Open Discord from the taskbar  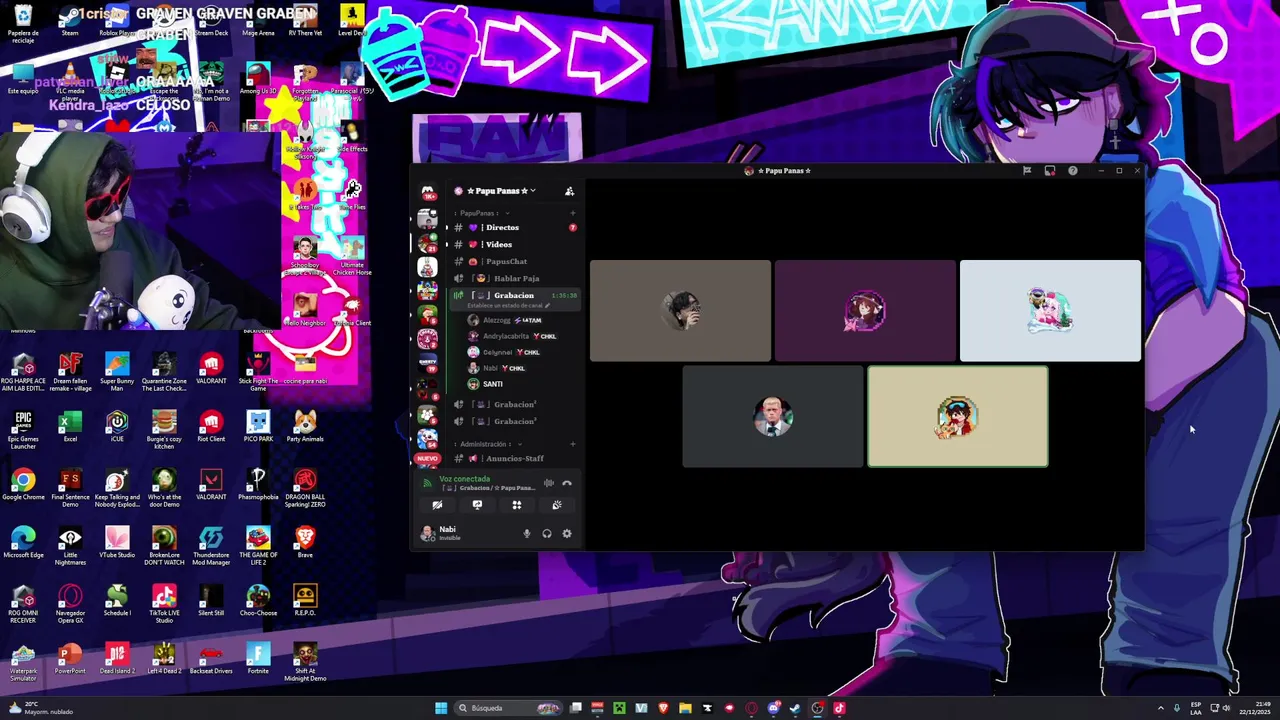click(773, 708)
